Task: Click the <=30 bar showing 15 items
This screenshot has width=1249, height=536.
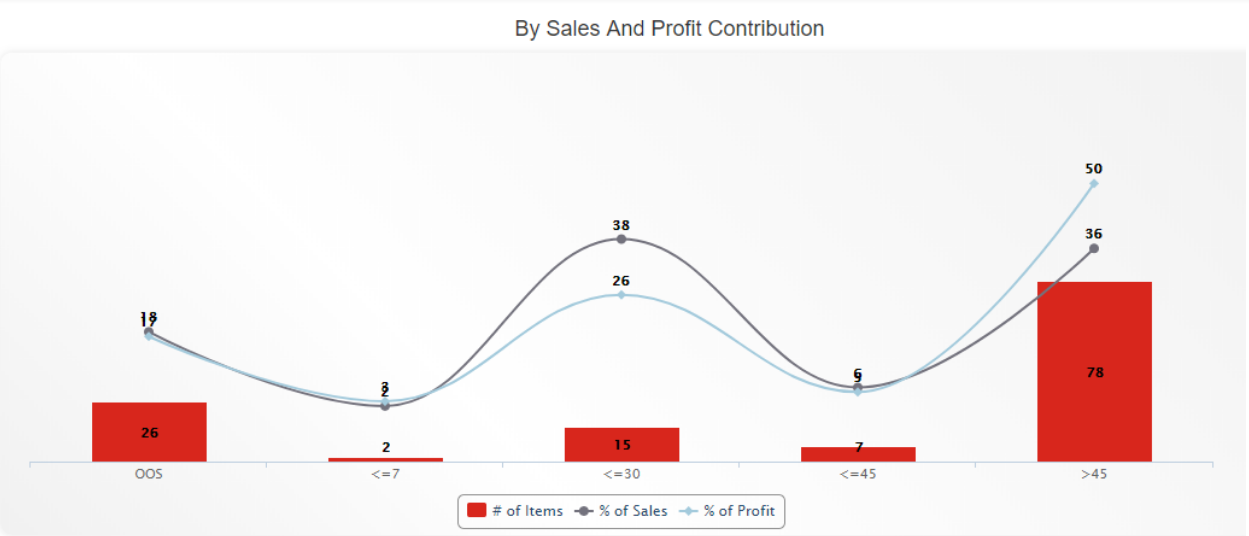Action: coord(621,444)
